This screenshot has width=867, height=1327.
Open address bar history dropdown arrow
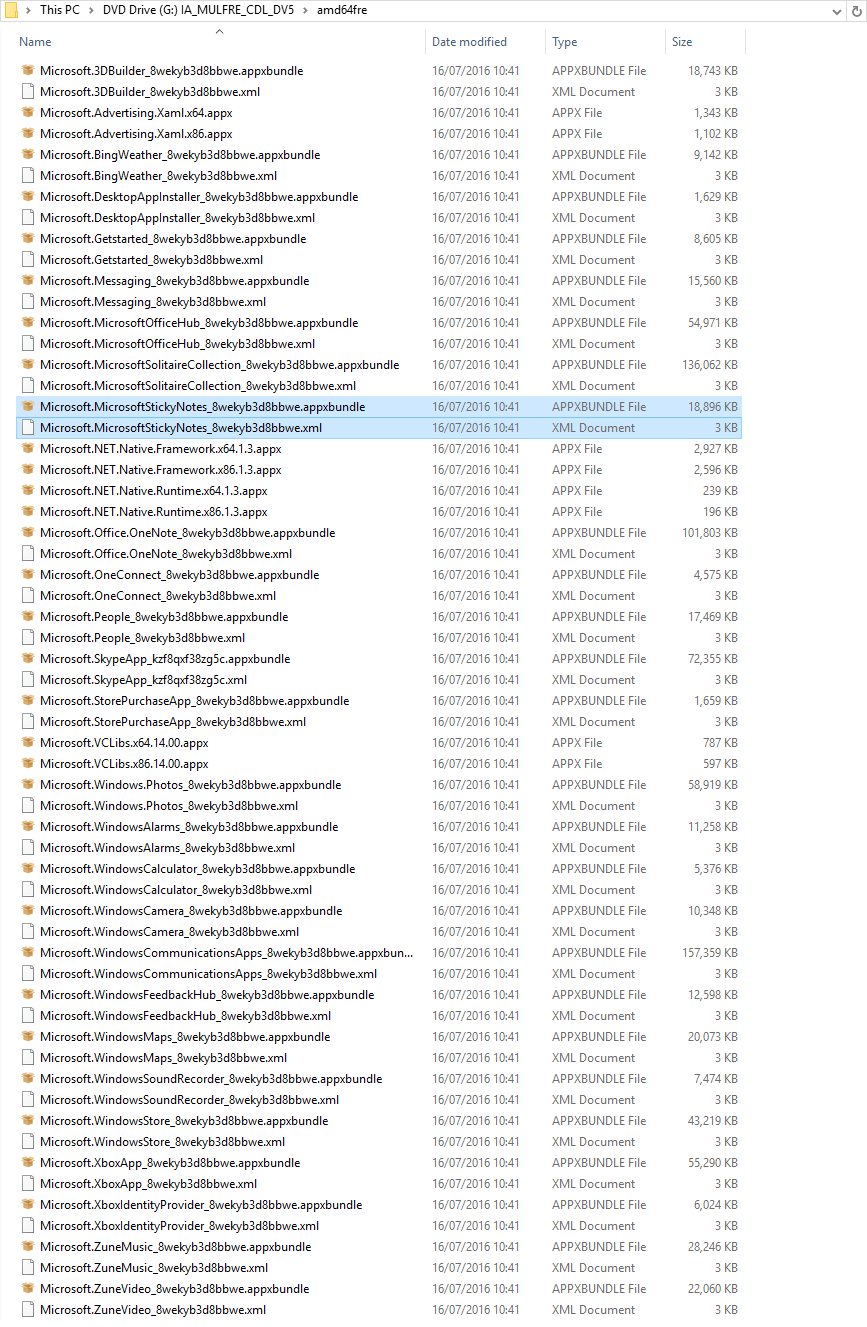[837, 10]
